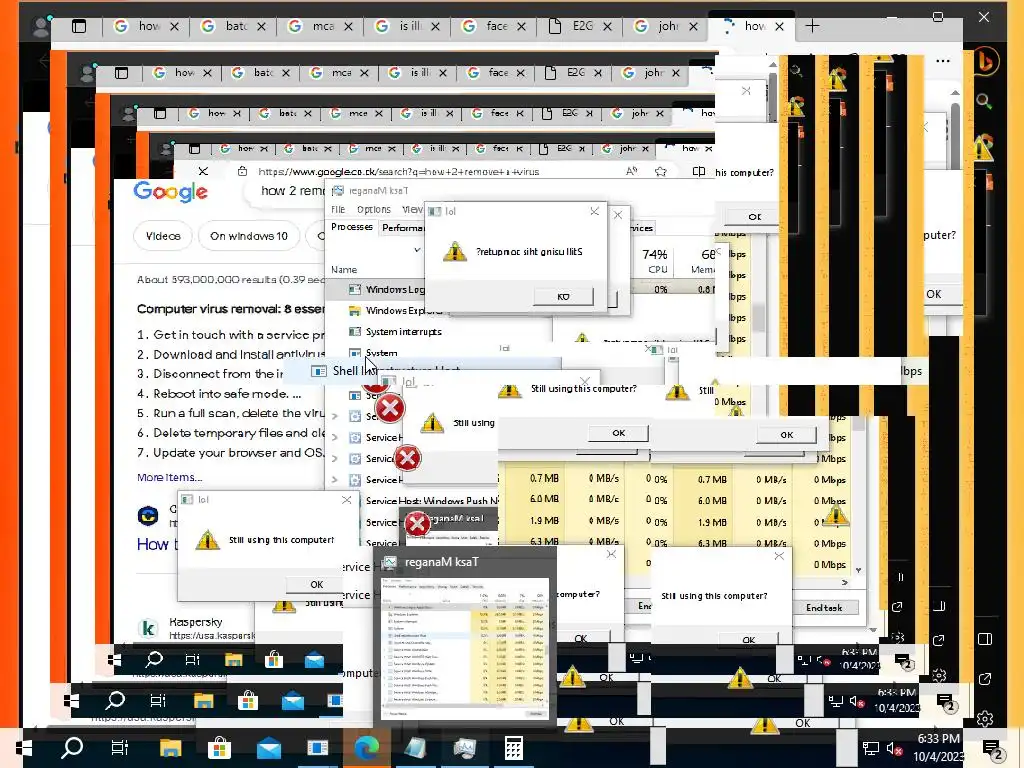Click the Bing Copilot icon in Edge sidebar

click(985, 61)
